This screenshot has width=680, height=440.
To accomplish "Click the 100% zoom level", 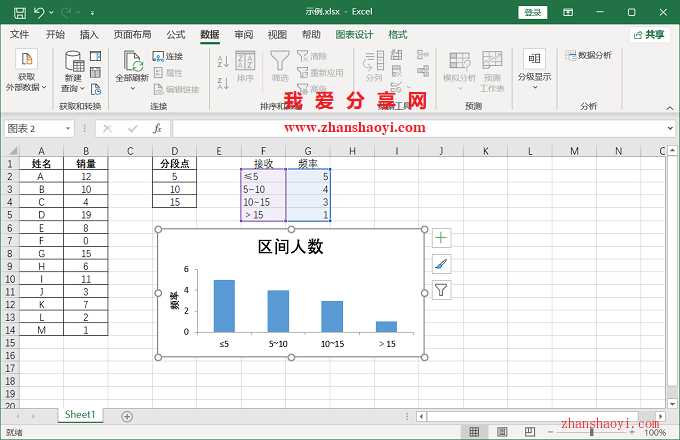I will 655,432.
